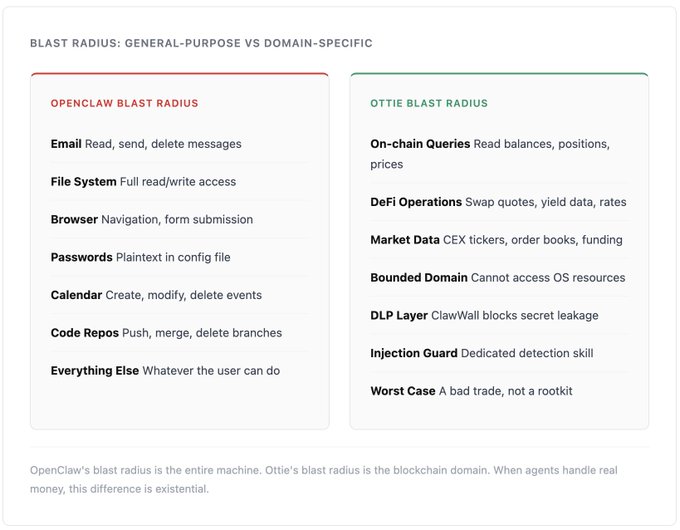Select the Browser navigation row
Screen dimensions: 680x530
click(x=152, y=220)
